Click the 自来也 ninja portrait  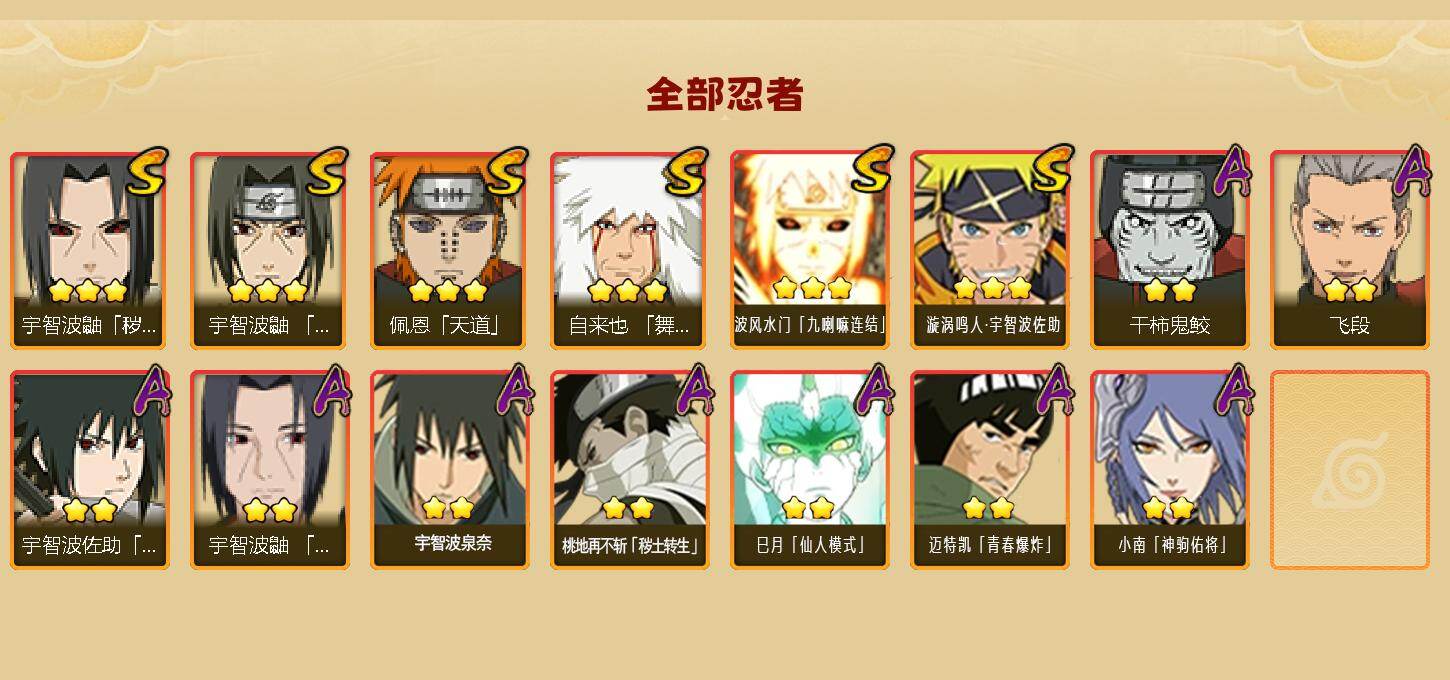pyautogui.click(x=629, y=250)
